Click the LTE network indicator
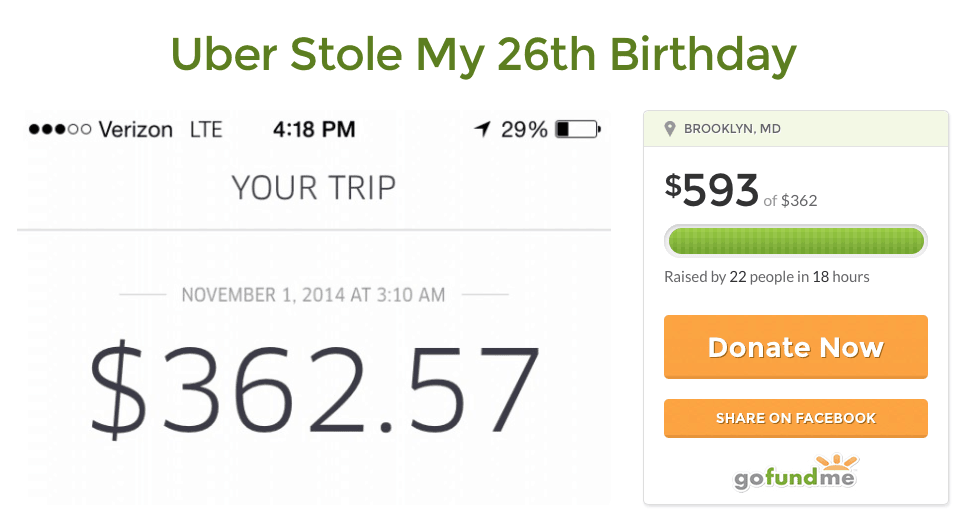 click(205, 129)
